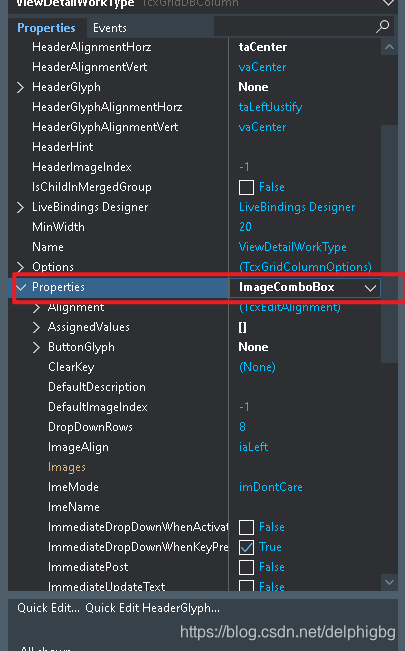This screenshot has width=405, height=651.
Task: Select the taCenter value of HeaderAlignmentHorz
Action: tap(263, 47)
